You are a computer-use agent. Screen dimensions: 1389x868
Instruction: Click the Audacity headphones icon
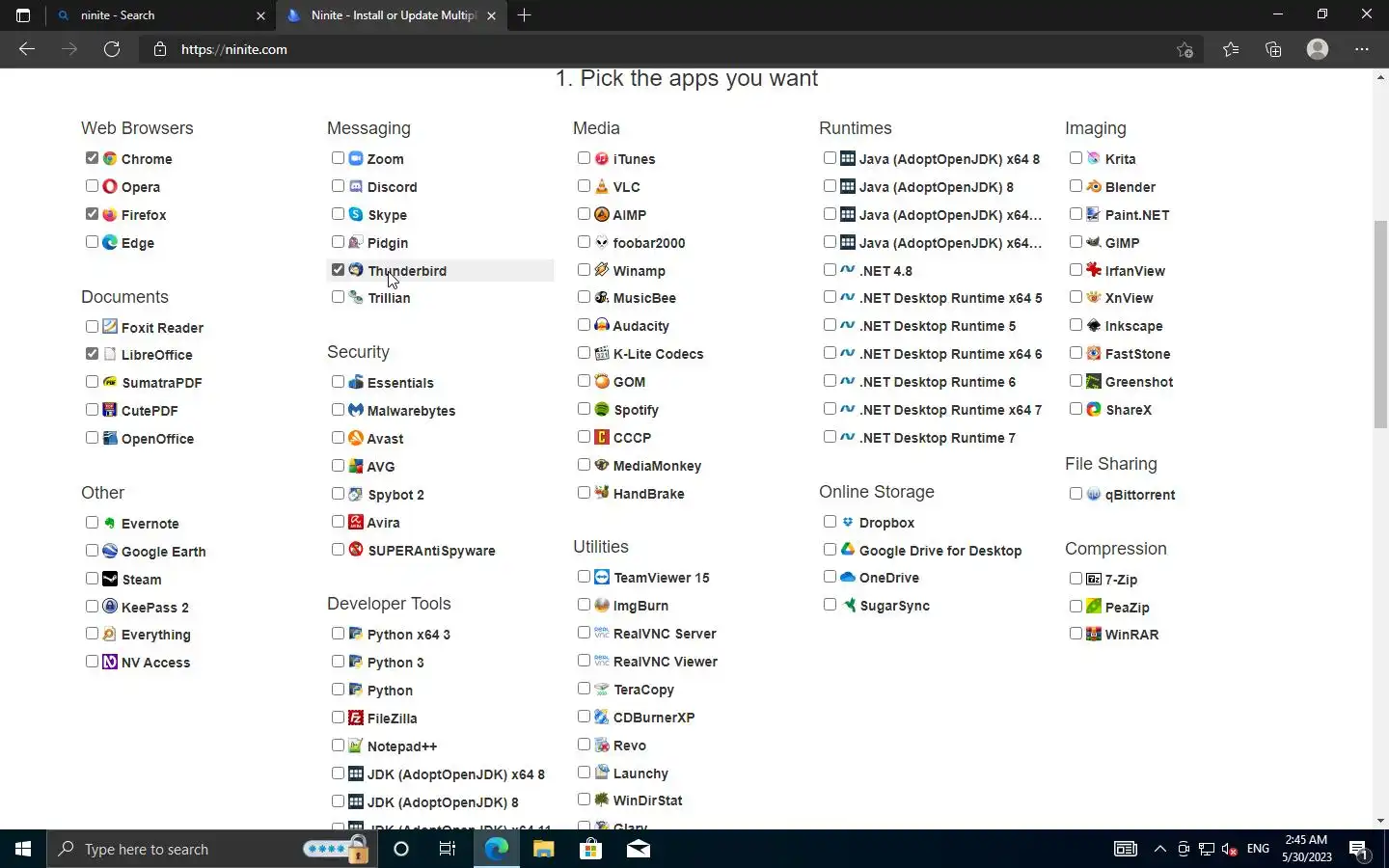602,325
